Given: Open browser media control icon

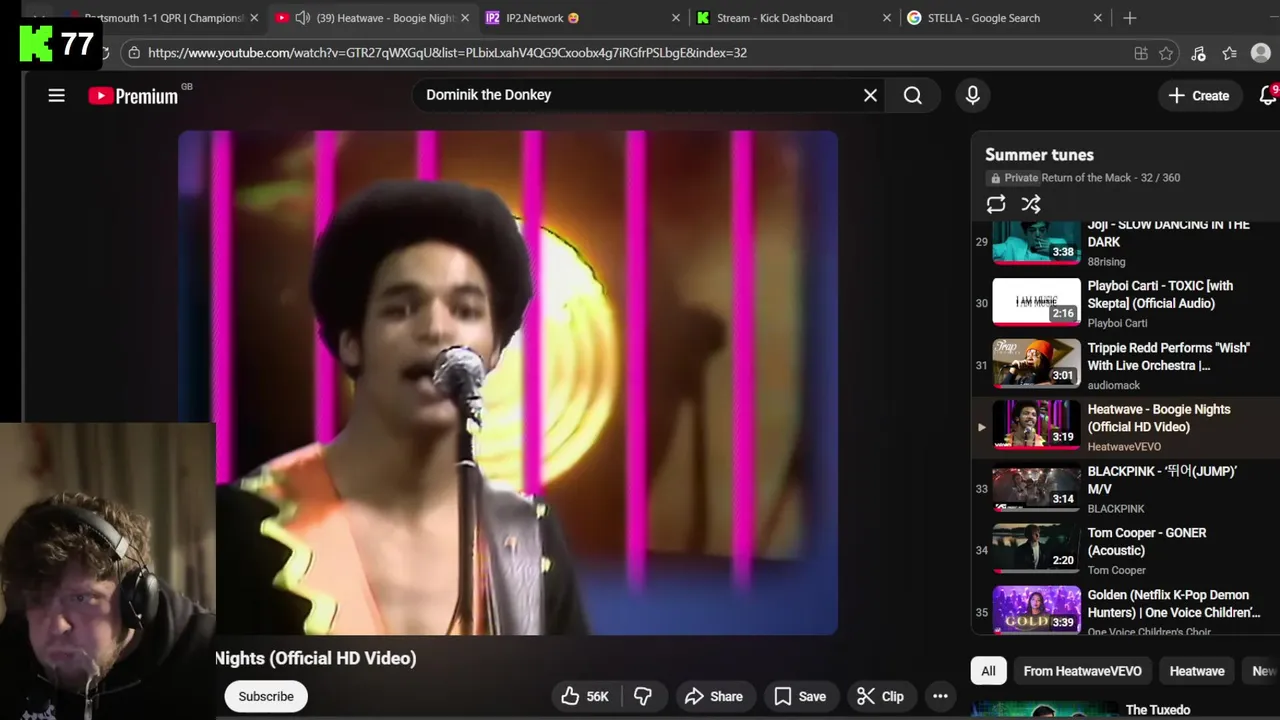Looking at the screenshot, I should click(x=1198, y=53).
